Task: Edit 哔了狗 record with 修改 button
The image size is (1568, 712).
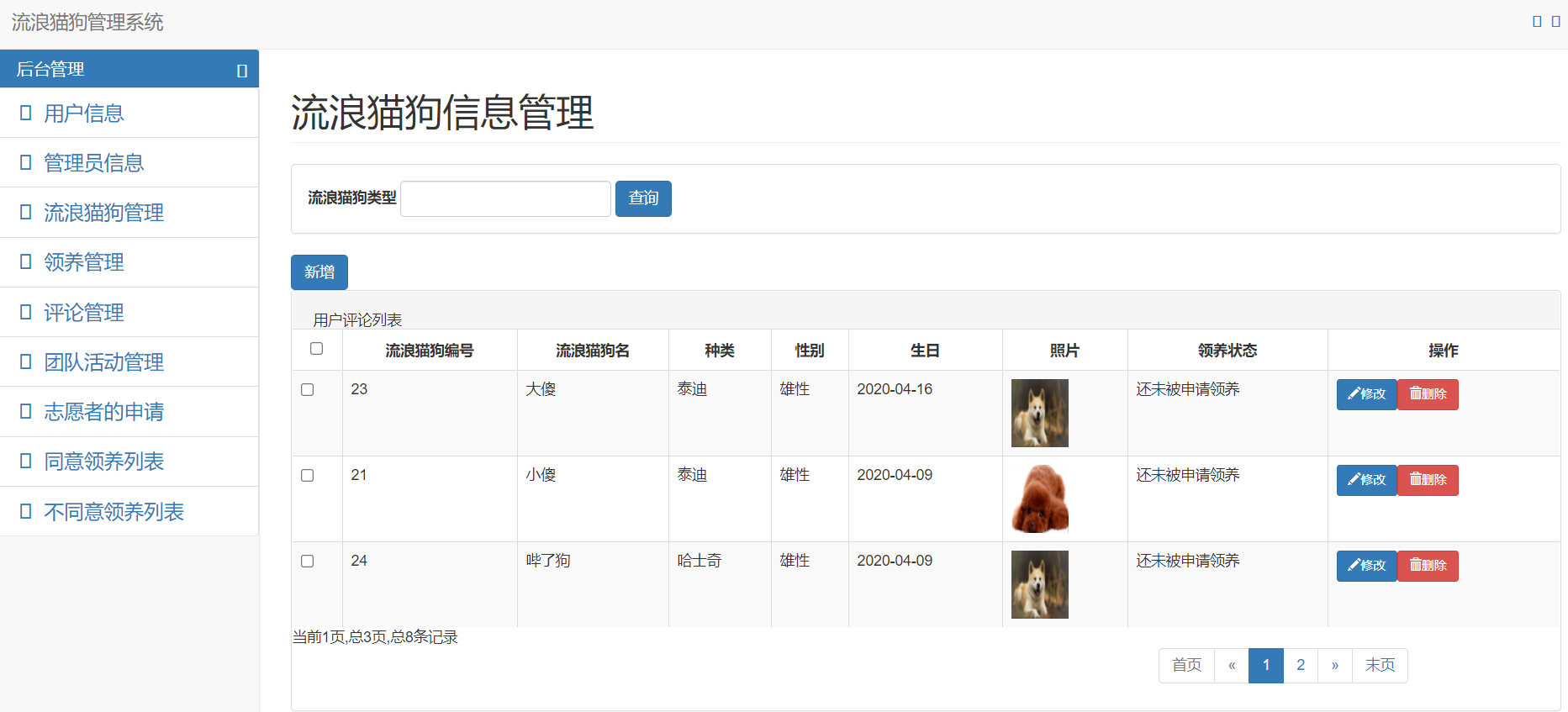Action: (1367, 566)
